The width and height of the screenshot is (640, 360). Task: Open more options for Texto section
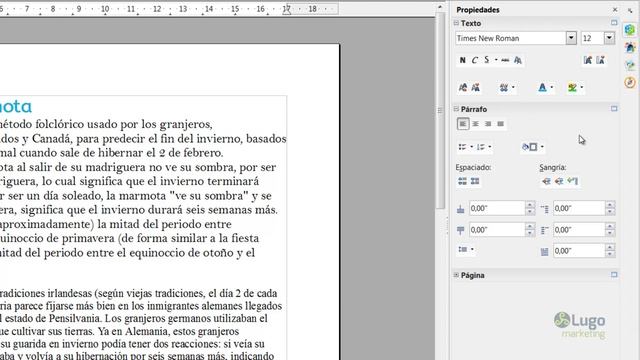[614, 23]
